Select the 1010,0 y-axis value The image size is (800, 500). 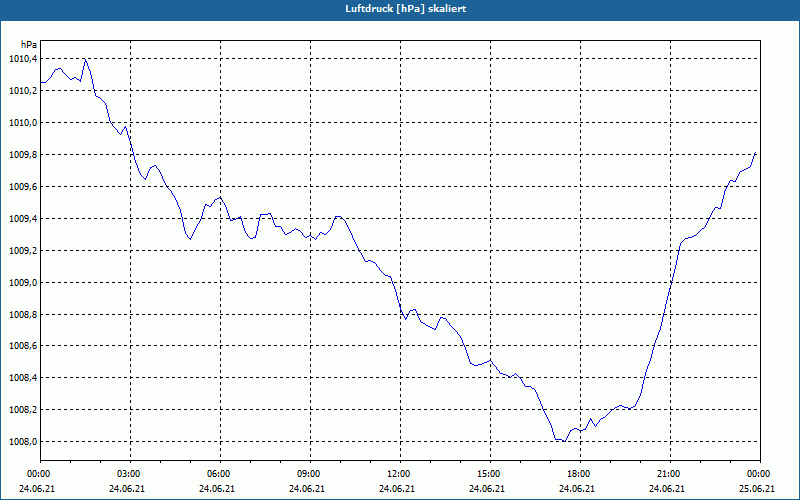(x=23, y=122)
